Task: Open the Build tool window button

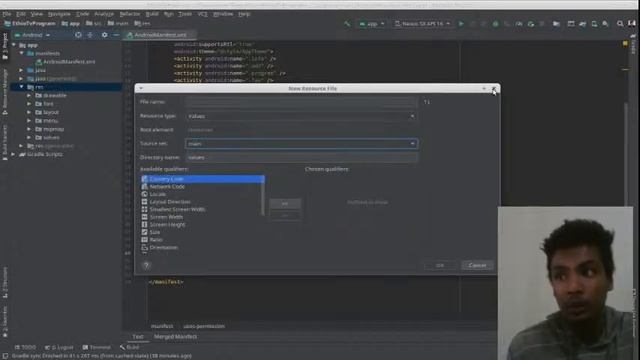Action: tap(129, 347)
